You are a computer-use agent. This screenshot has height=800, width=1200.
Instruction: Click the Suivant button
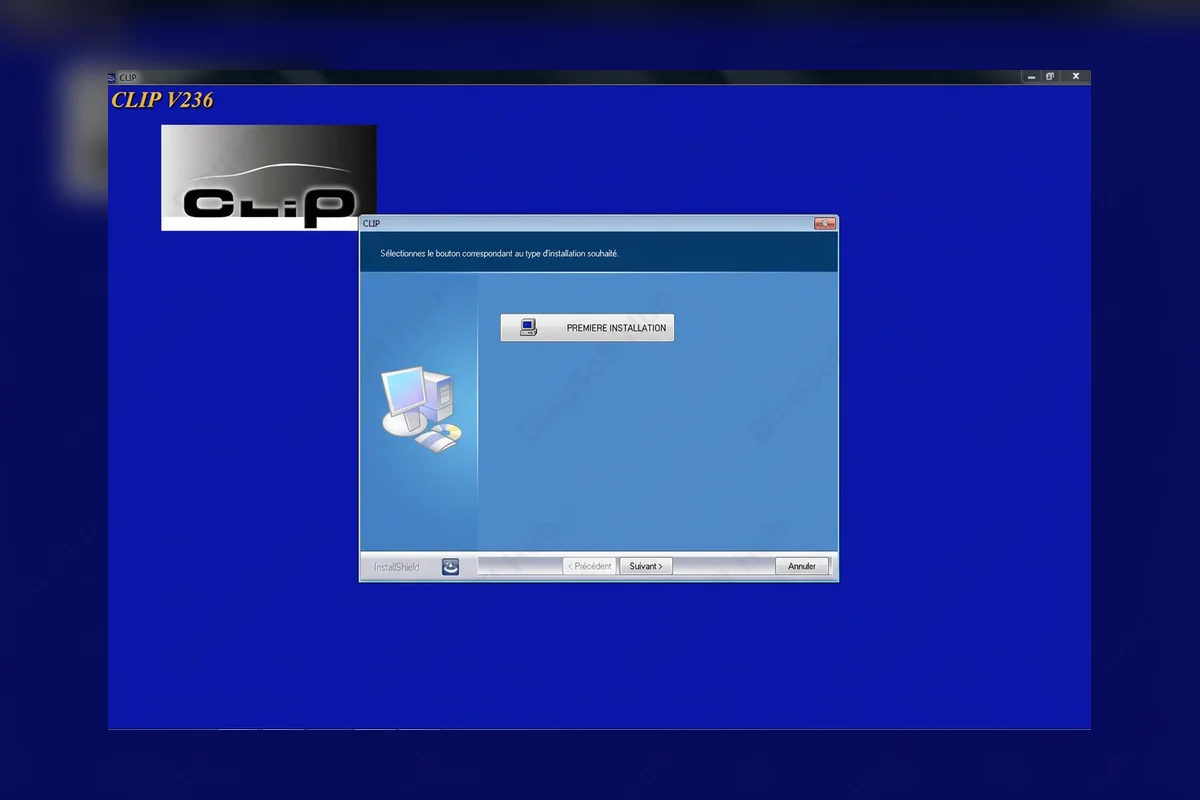pyautogui.click(x=646, y=566)
